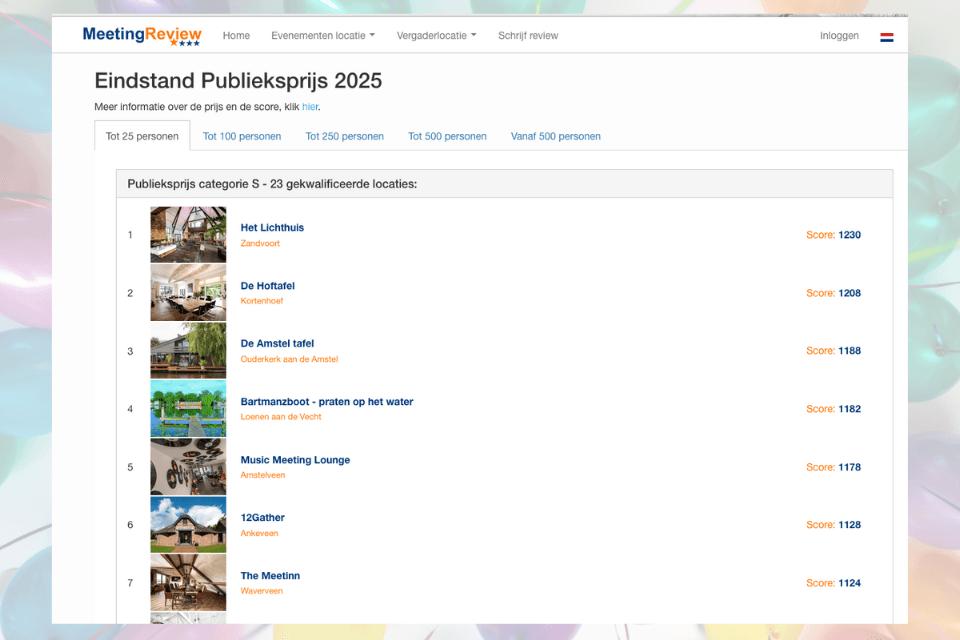Click the MeetingReview logo
The width and height of the screenshot is (960, 640).
coord(141,35)
